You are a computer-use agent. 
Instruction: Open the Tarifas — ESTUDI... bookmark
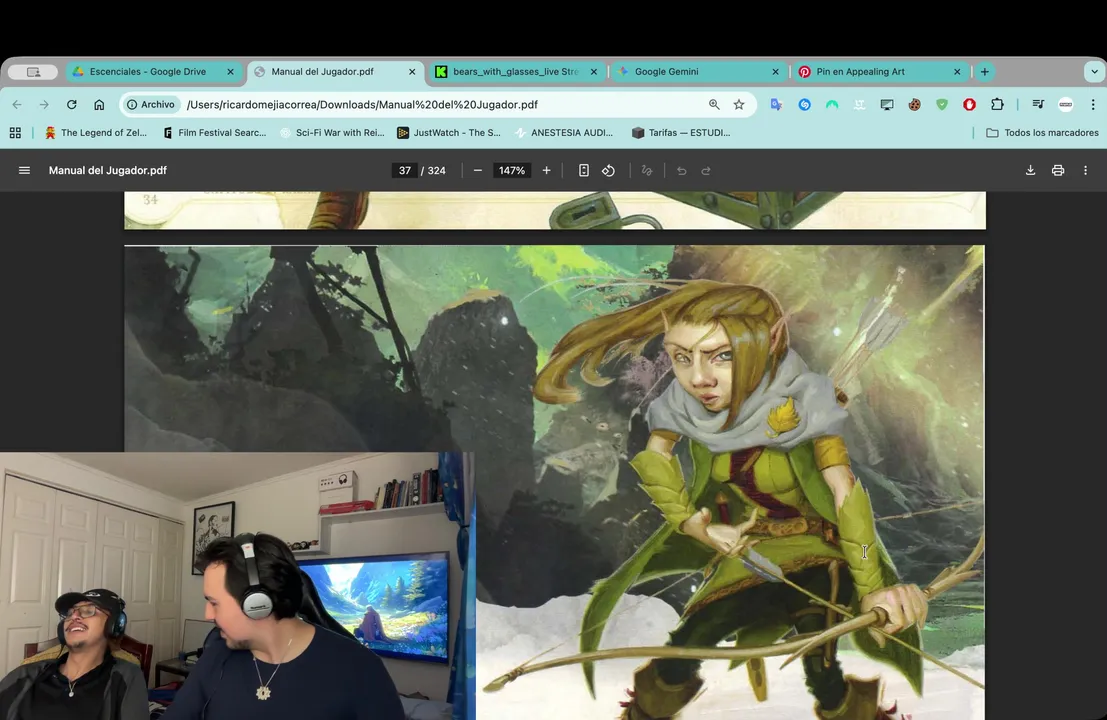pyautogui.click(x=681, y=133)
